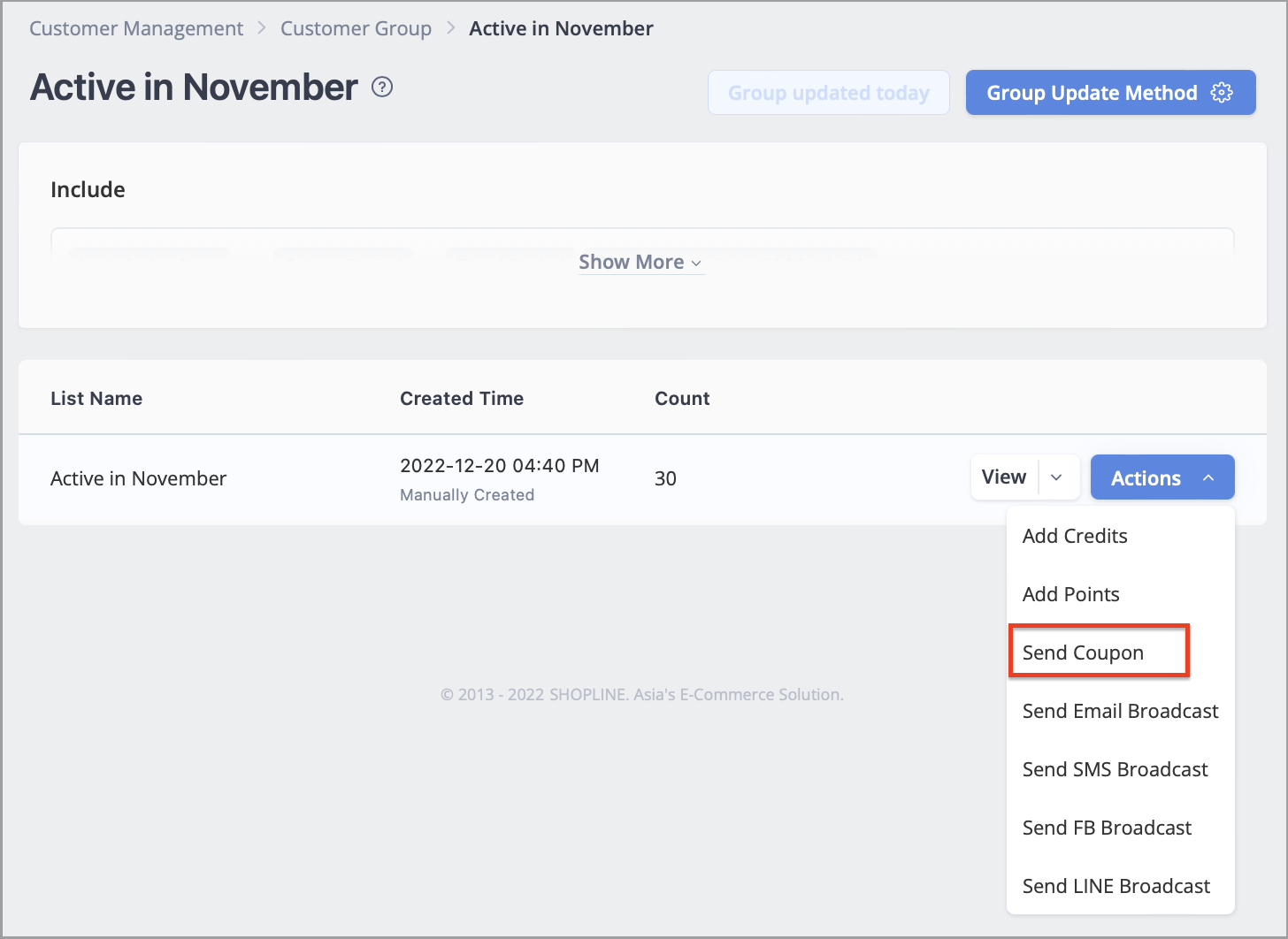This screenshot has width=1288, height=939.
Task: Click the View button for Active in November
Action: (1004, 477)
